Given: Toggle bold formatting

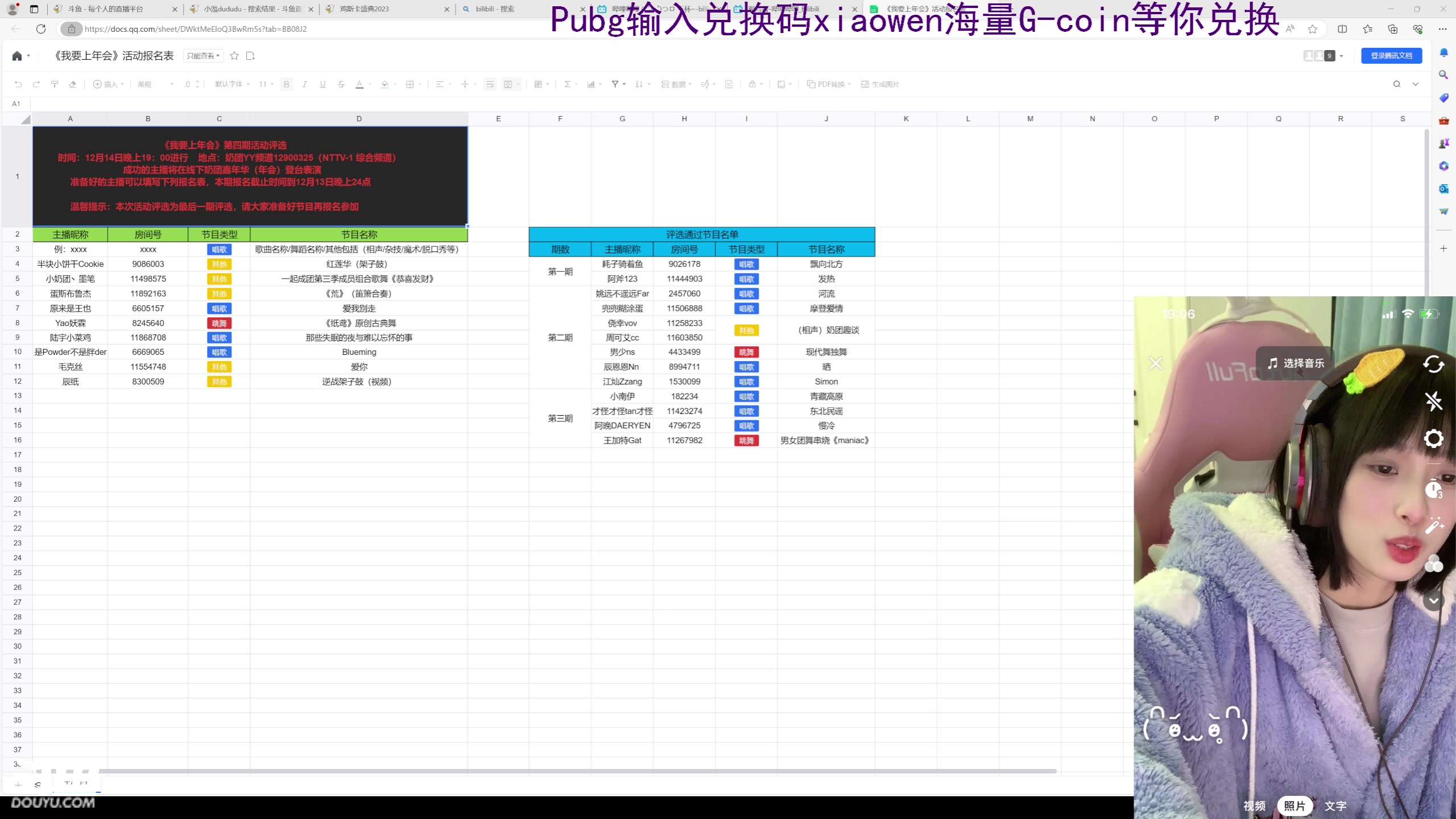Looking at the screenshot, I should (287, 84).
